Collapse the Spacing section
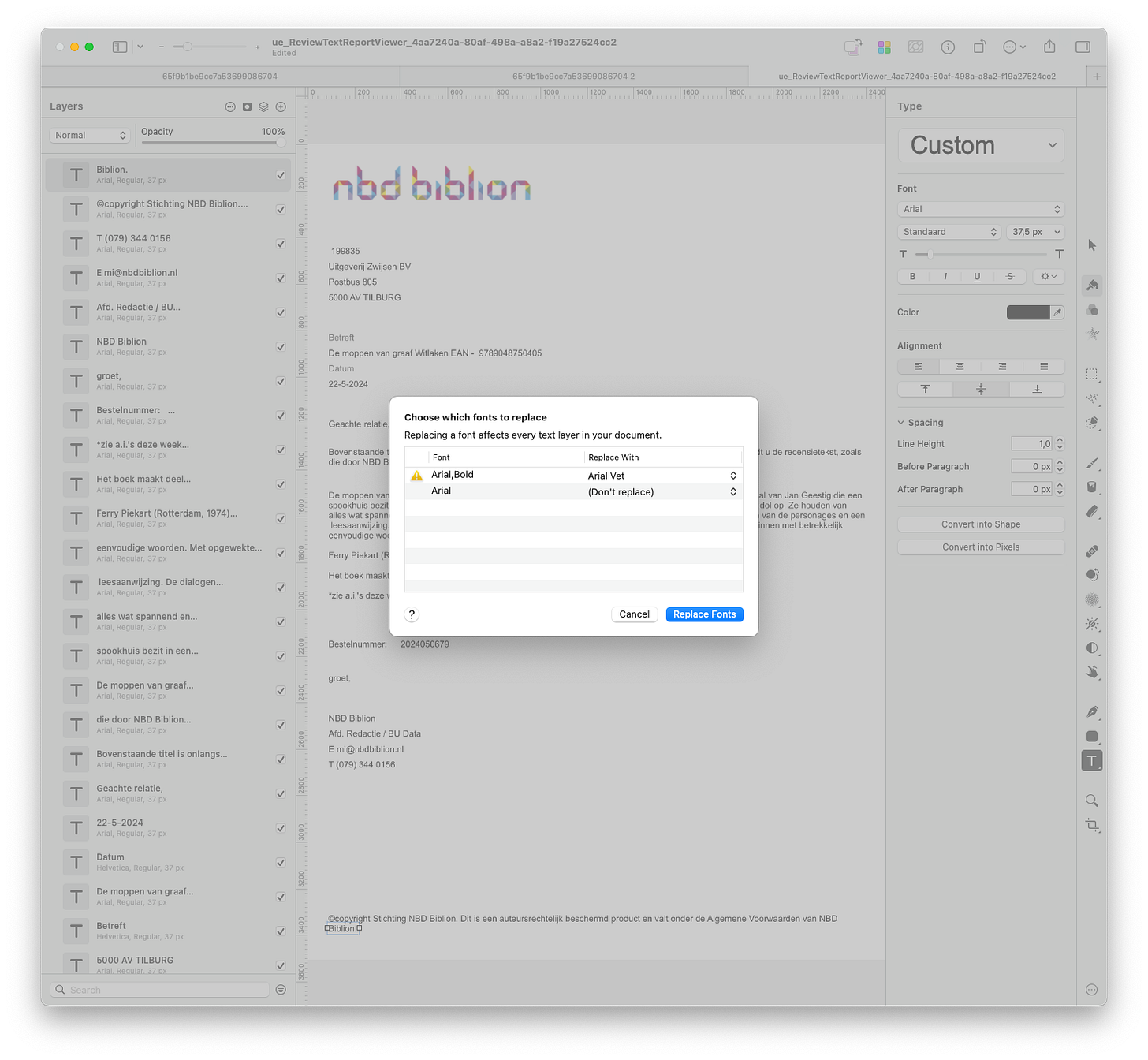 point(900,423)
